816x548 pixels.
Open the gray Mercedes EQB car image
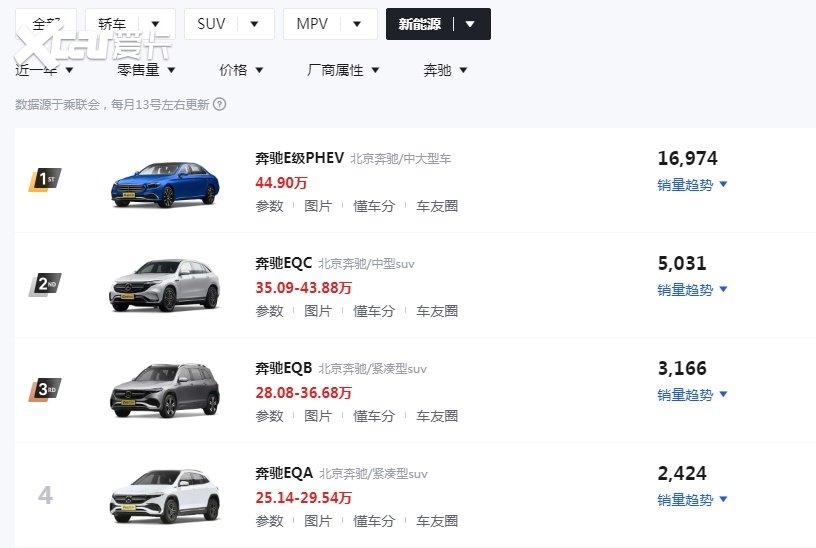coord(164,390)
